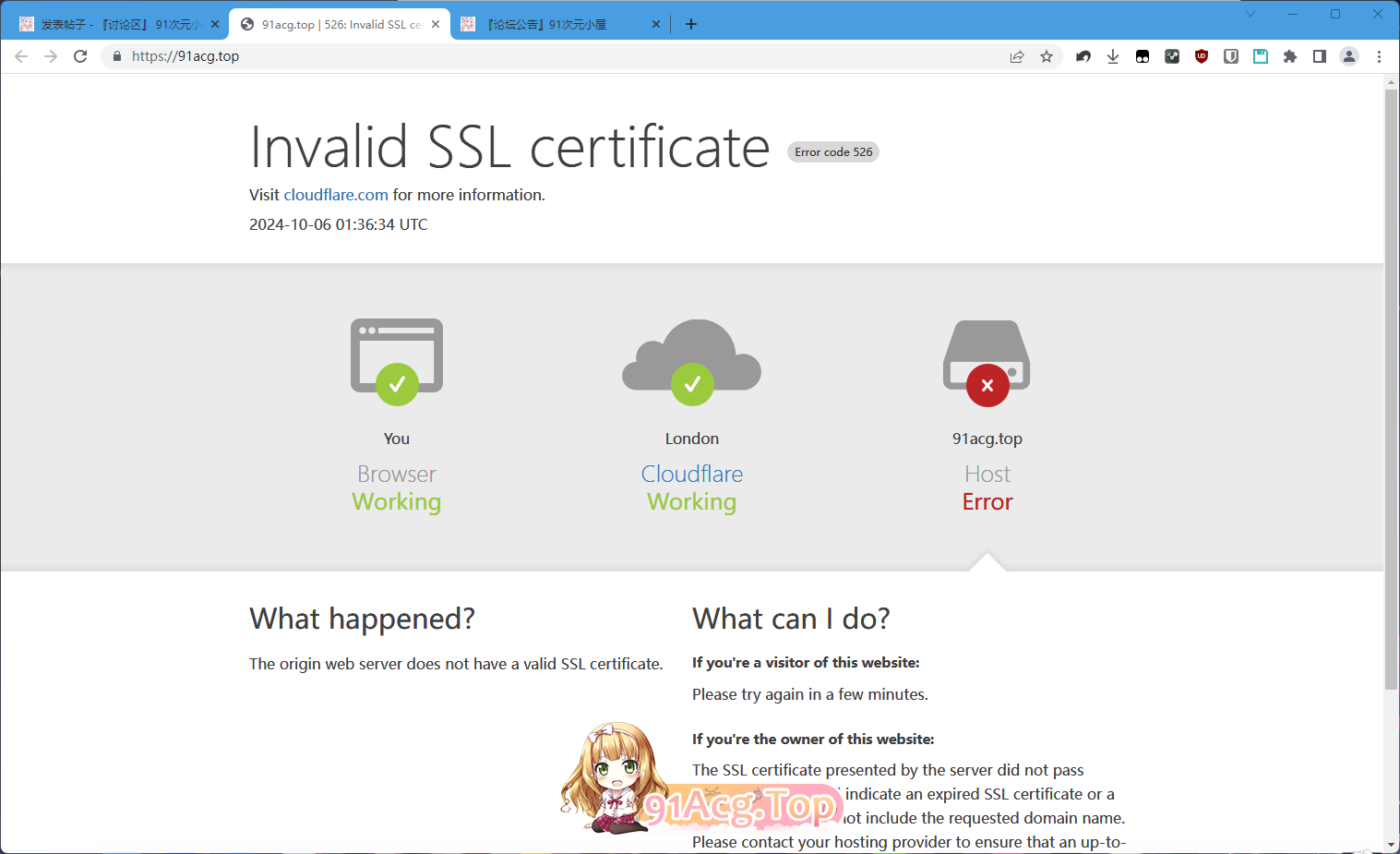Click the teal floppy disk save extension

pos(1261,56)
